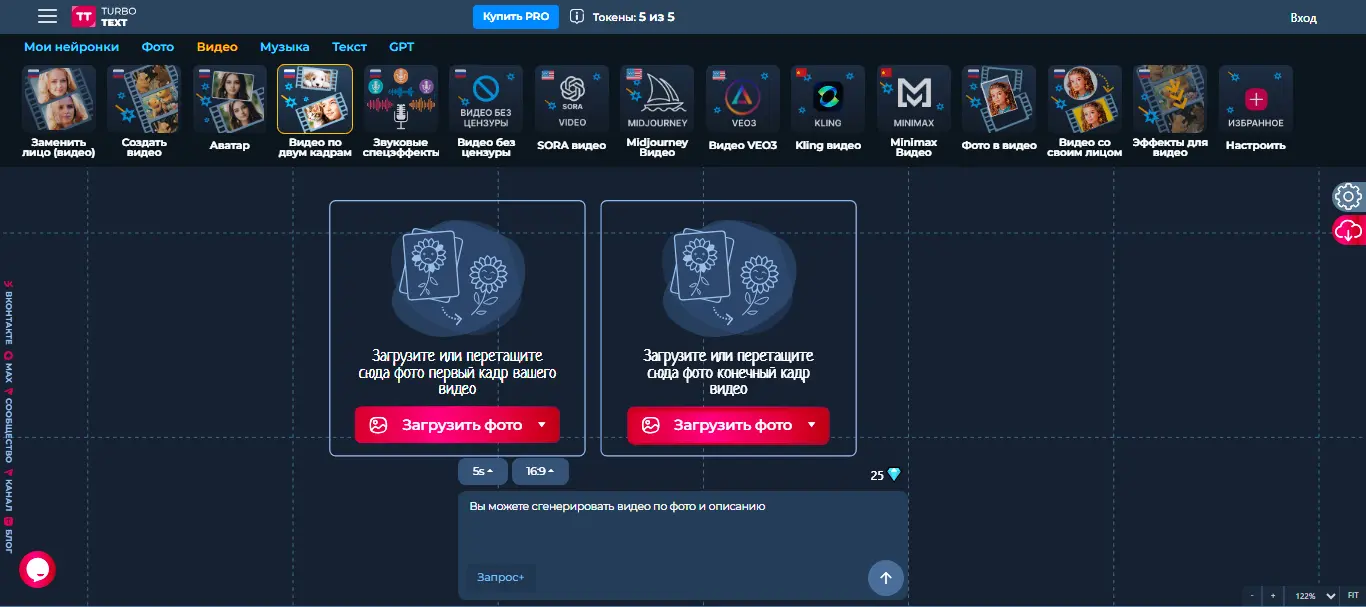The height and width of the screenshot is (607, 1366).
Task: Open the VEO3 video generator icon
Action: [x=742, y=100]
